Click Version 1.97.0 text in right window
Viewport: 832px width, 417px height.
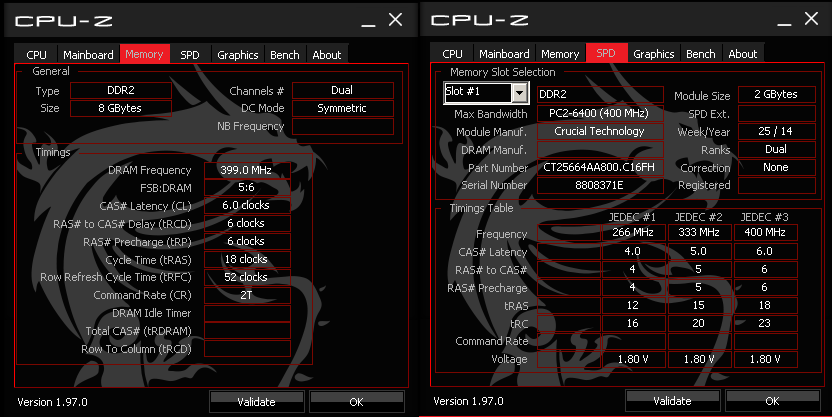469,401
